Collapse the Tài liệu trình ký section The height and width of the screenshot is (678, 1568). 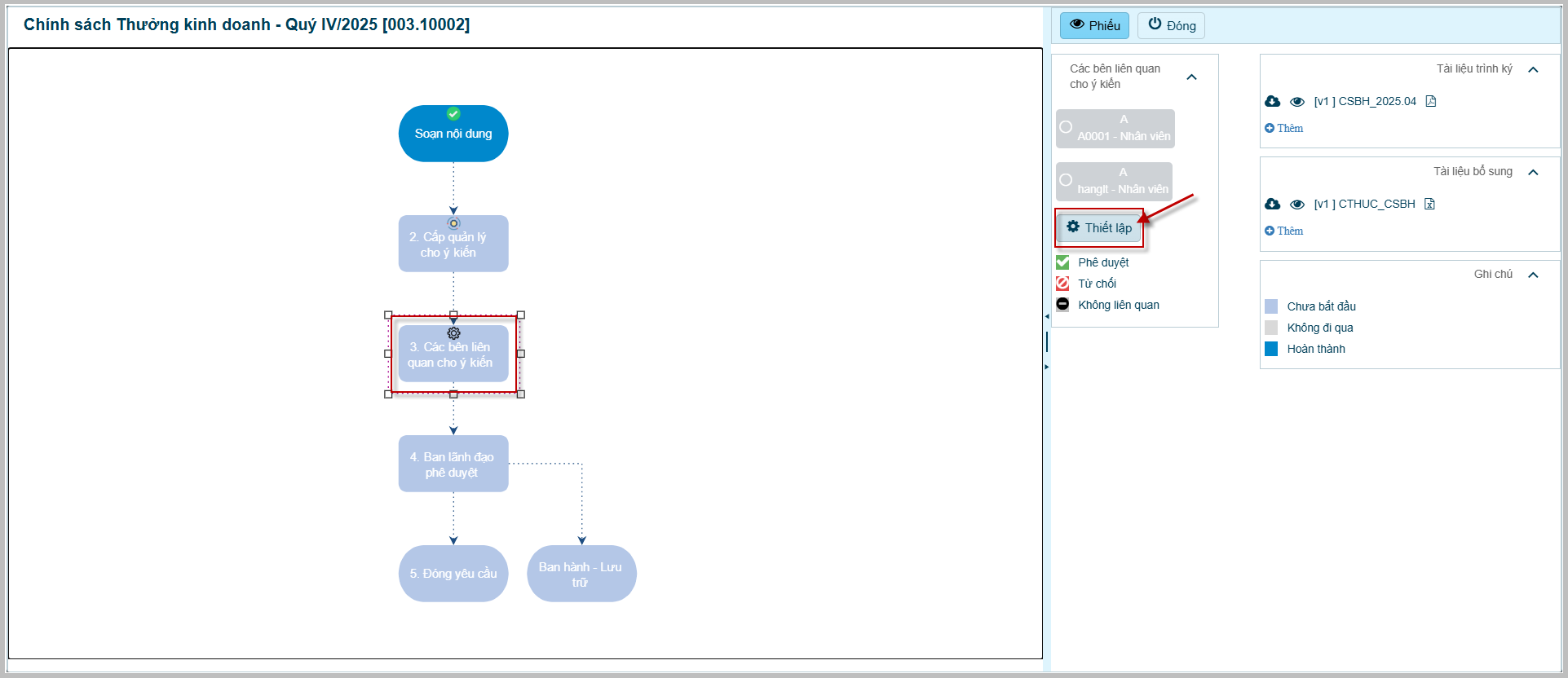click(x=1533, y=70)
